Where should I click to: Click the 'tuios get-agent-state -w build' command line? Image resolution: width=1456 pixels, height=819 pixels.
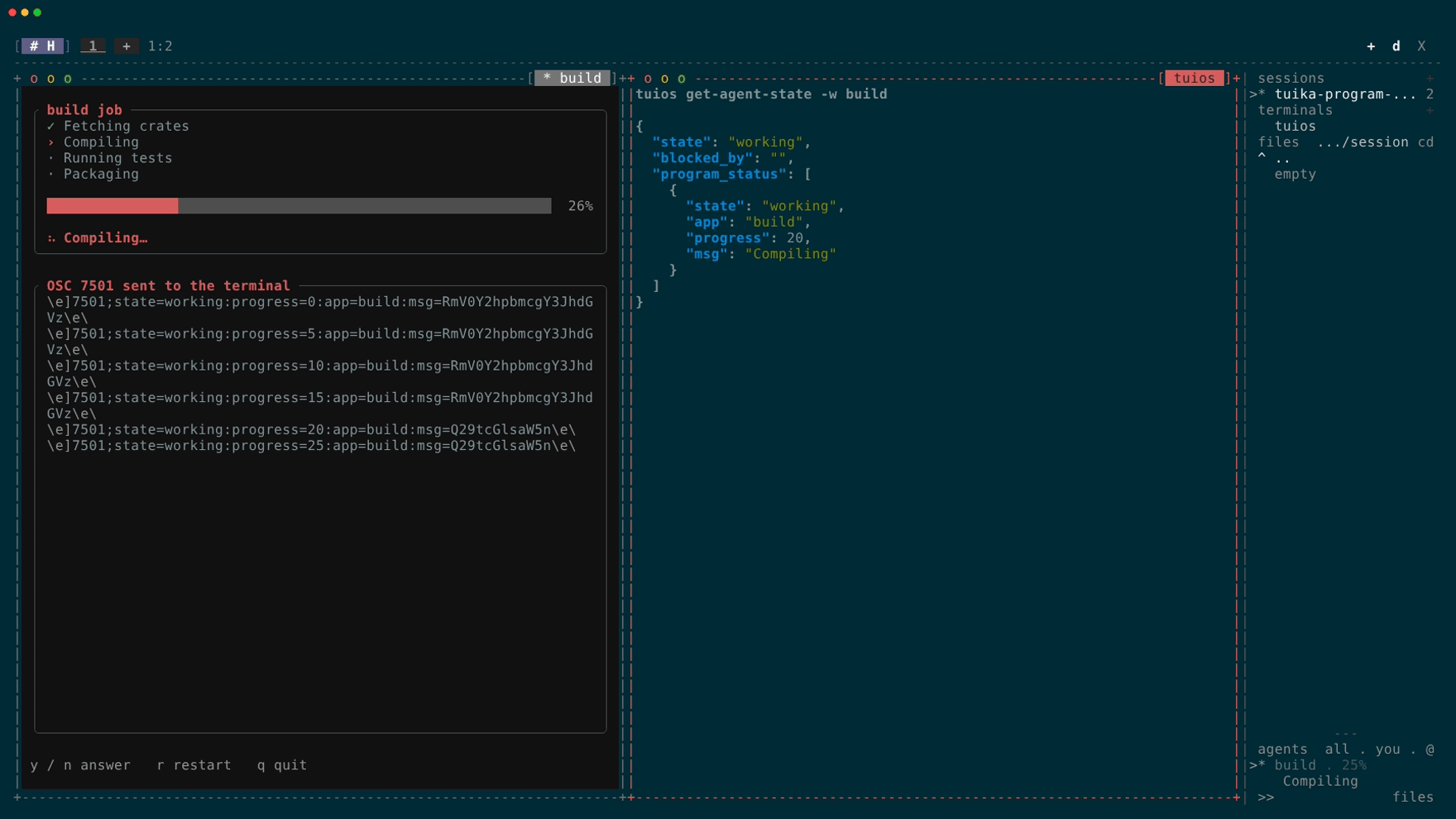coord(761,94)
